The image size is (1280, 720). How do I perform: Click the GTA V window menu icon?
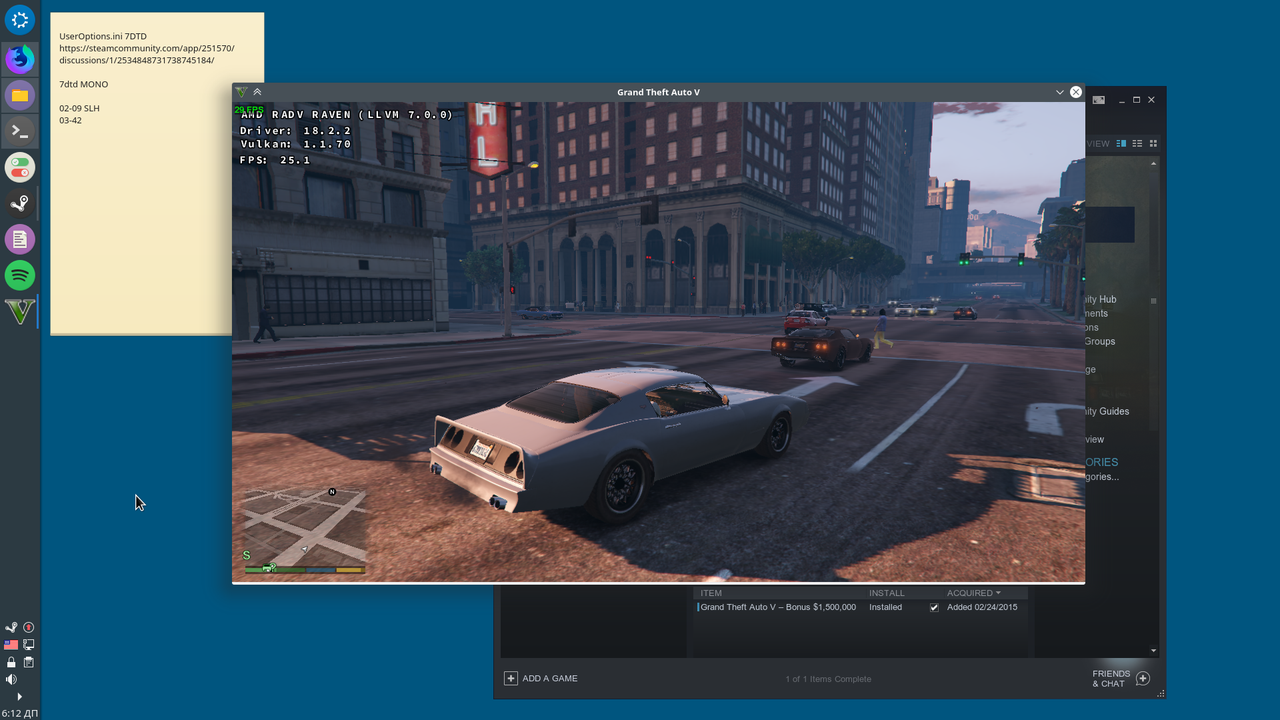click(241, 92)
